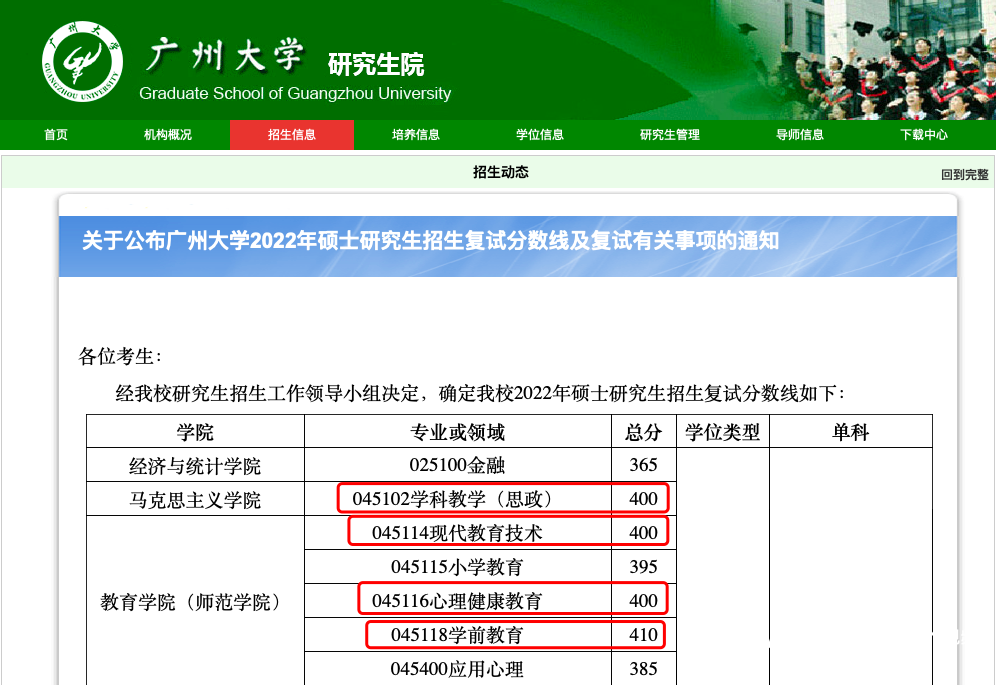Click the Guangzhou University round logo
996x685 pixels.
pyautogui.click(x=83, y=61)
